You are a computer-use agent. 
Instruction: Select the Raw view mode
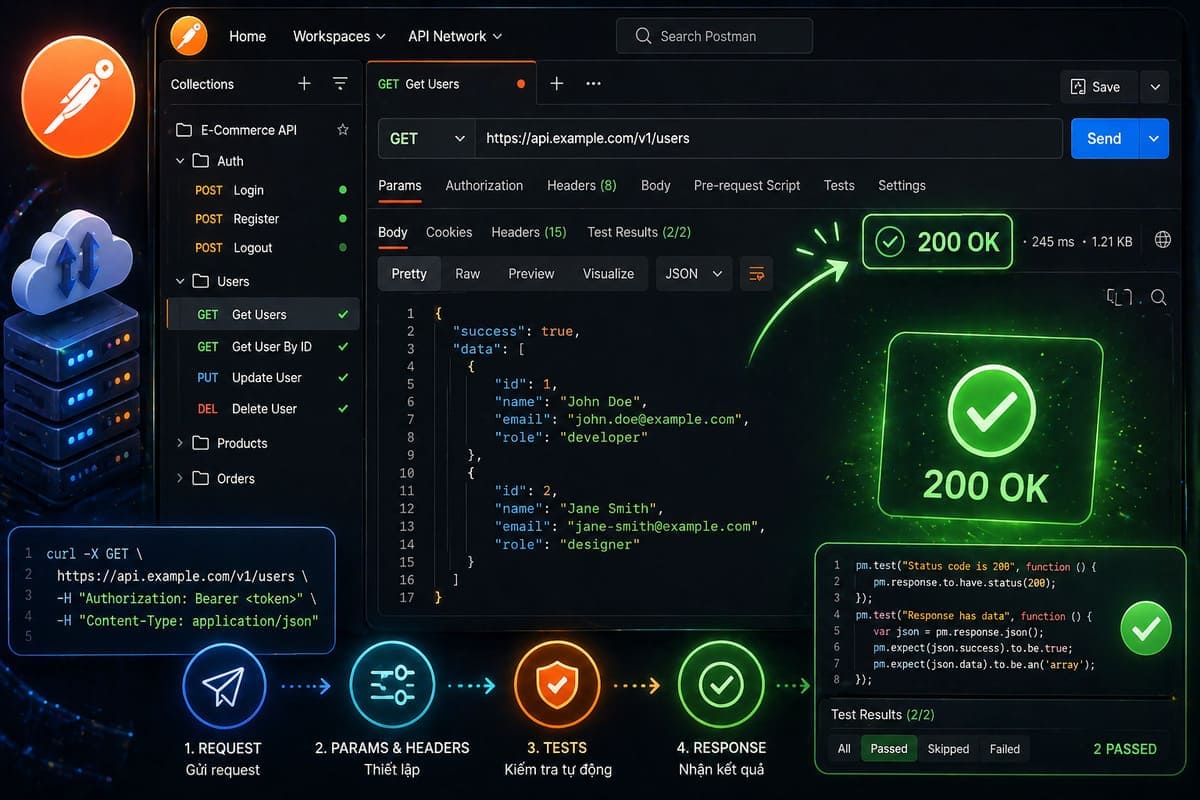point(468,274)
